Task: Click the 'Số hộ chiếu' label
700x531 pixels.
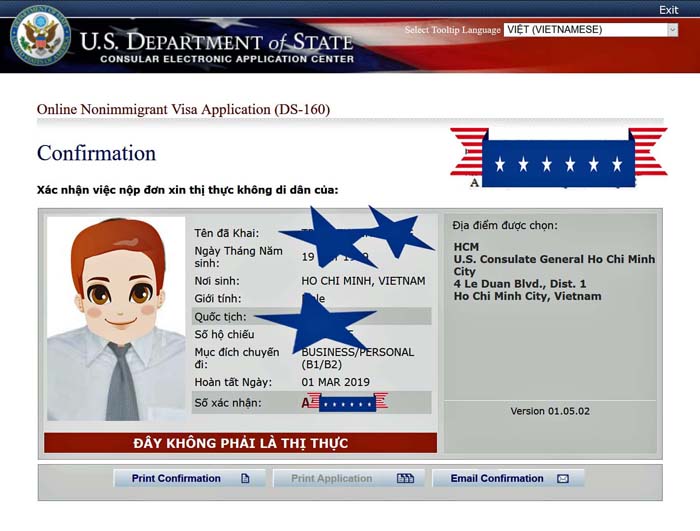Action: pyautogui.click(x=224, y=334)
